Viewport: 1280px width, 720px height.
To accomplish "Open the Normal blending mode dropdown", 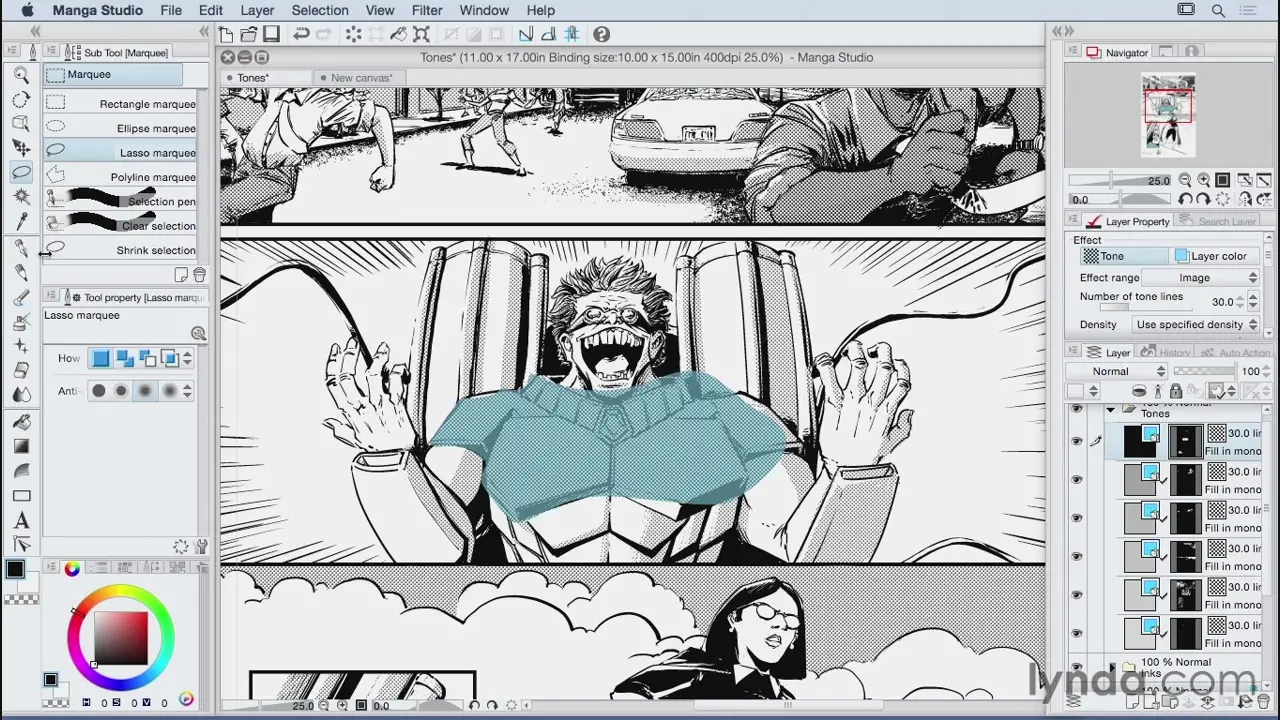I will [1117, 371].
